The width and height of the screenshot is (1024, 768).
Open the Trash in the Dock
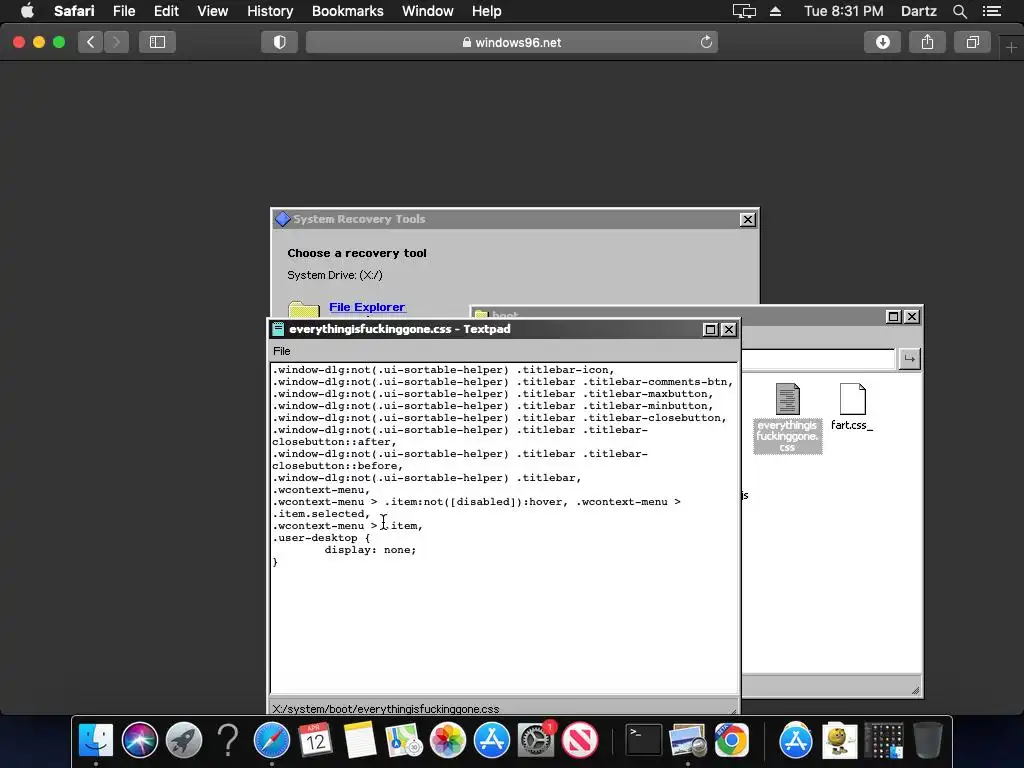928,740
